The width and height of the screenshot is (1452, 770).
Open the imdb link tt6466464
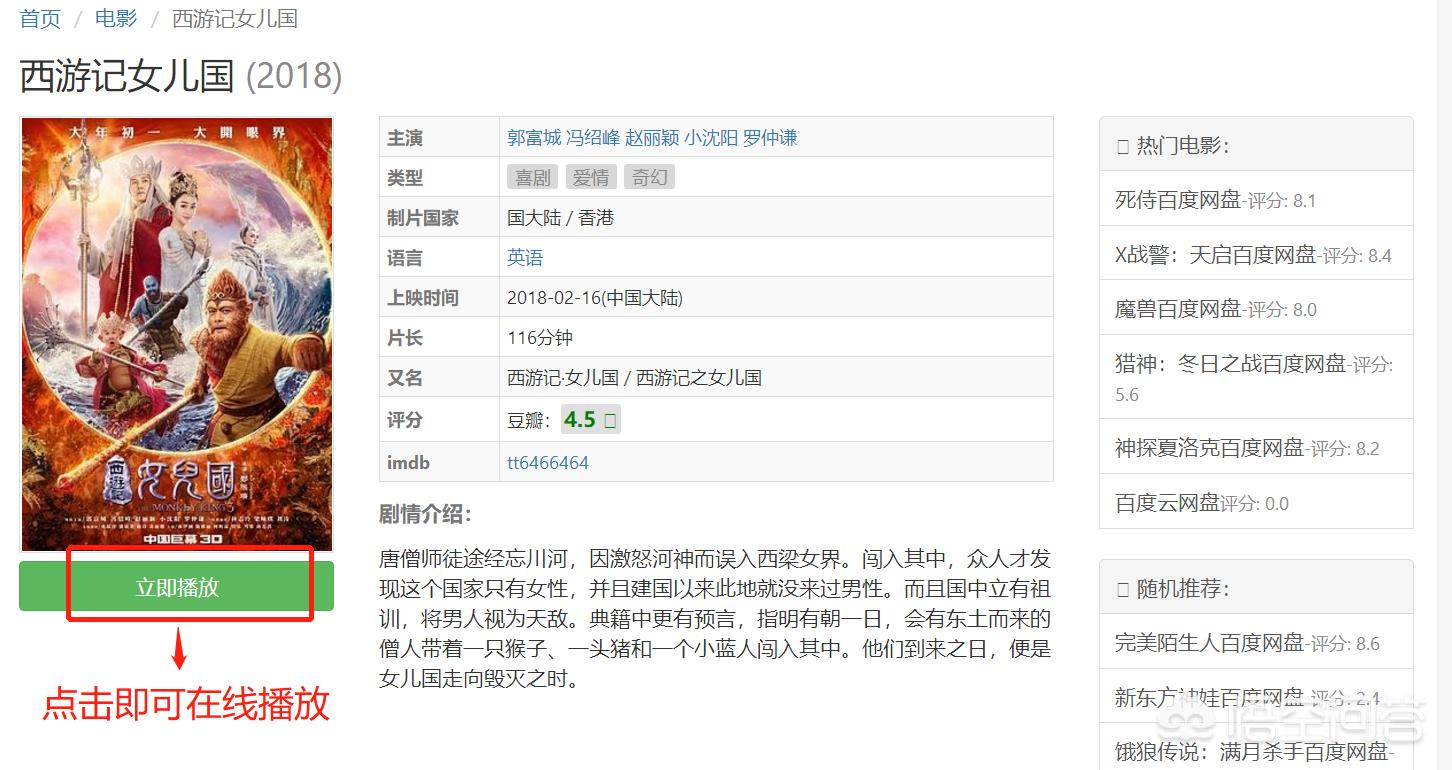548,462
